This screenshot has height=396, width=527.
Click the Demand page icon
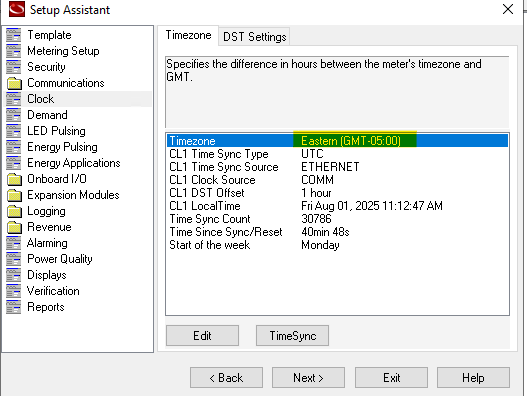[x=13, y=115]
